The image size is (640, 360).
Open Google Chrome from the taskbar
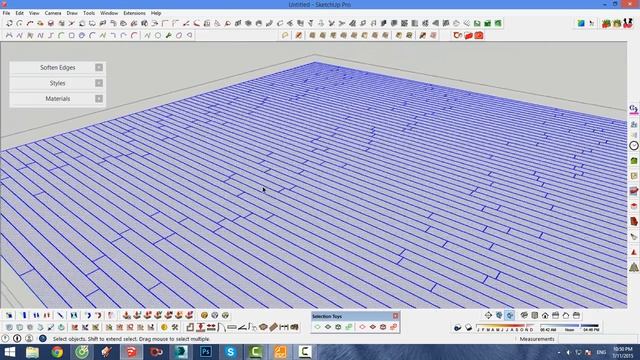tap(57, 352)
